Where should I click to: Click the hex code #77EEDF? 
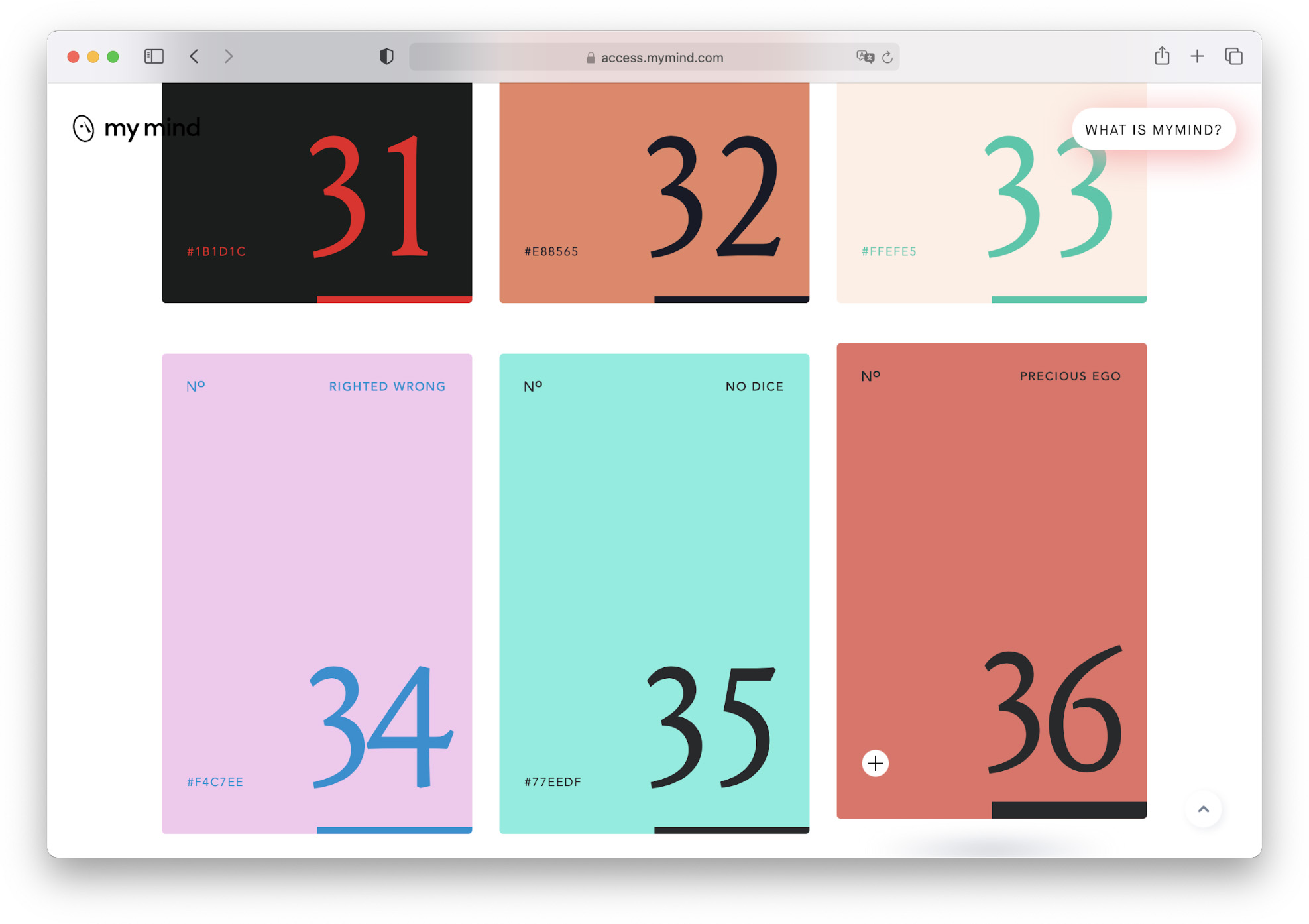click(x=553, y=782)
